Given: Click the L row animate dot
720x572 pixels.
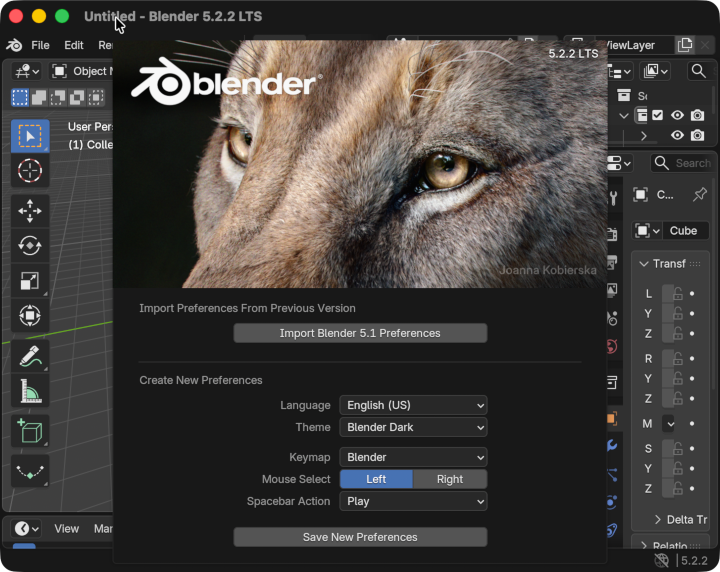Looking at the screenshot, I should [692, 293].
